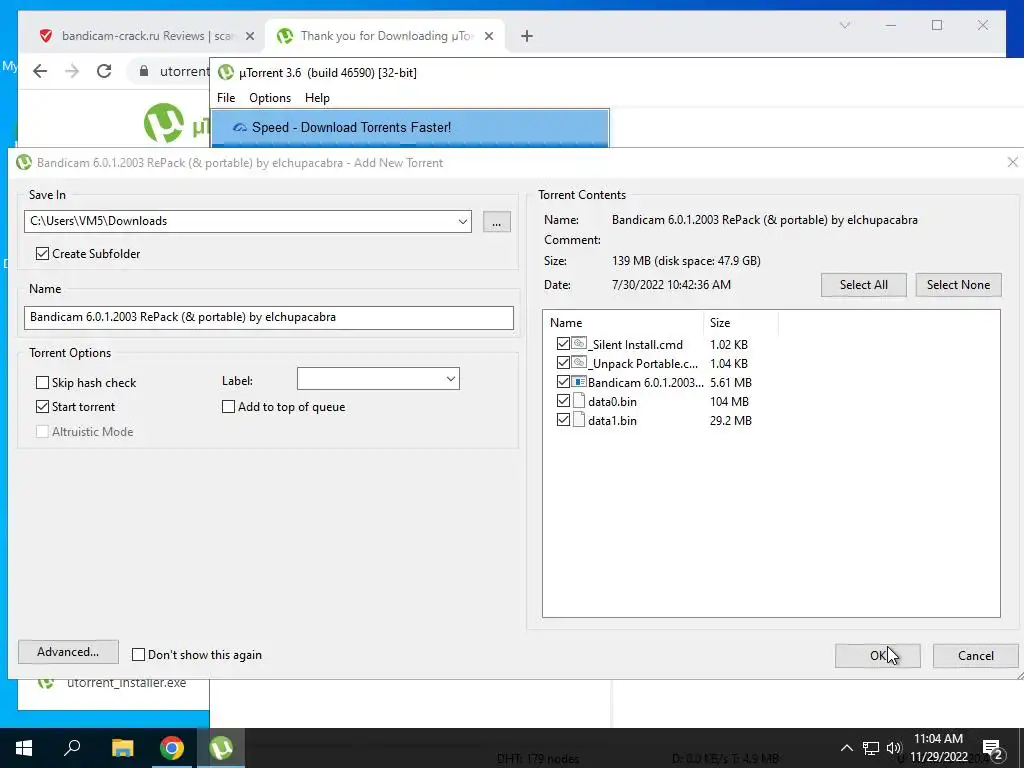Open Windows Start menu
The image size is (1024, 768).
point(24,748)
